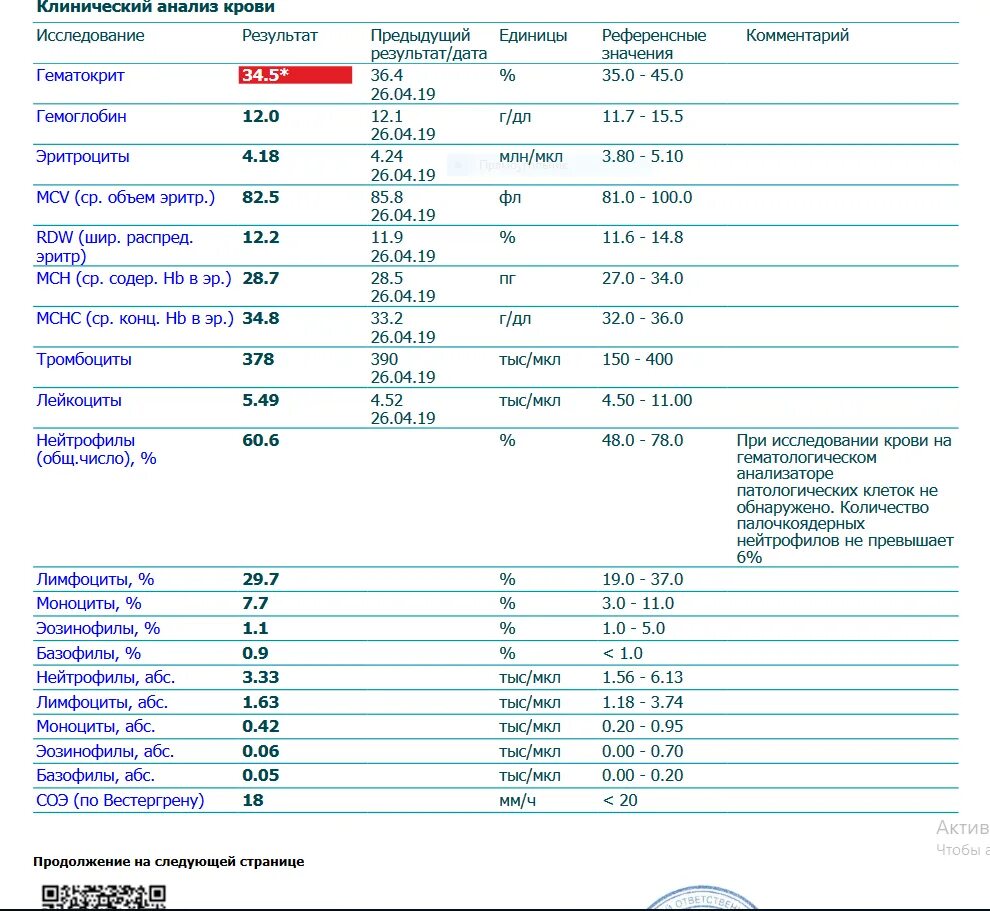
Task: Click hematocrit reference range 35.0 - 45.0
Action: coord(643,76)
